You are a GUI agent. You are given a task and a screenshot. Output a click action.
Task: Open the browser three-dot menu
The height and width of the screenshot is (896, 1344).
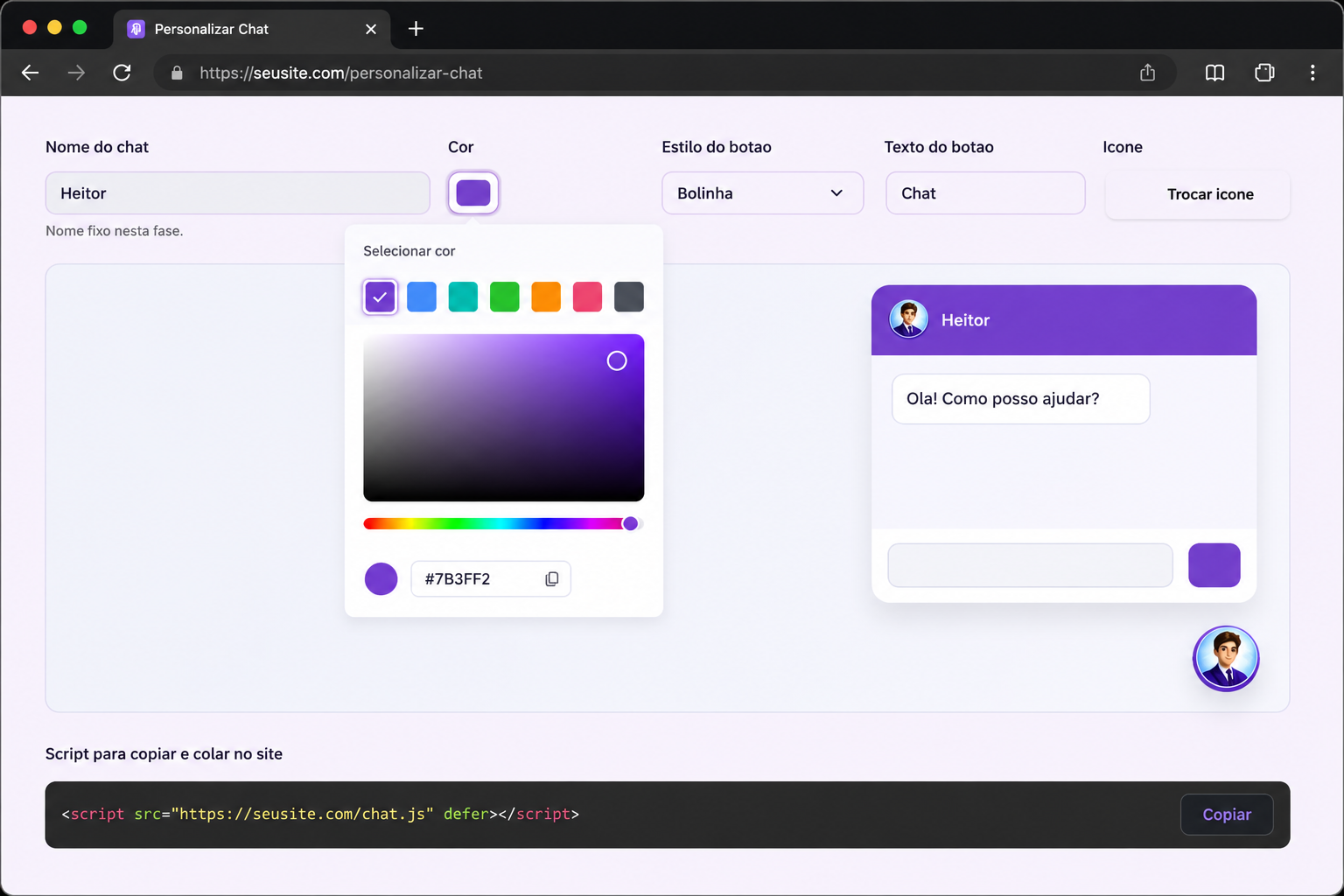[x=1312, y=73]
